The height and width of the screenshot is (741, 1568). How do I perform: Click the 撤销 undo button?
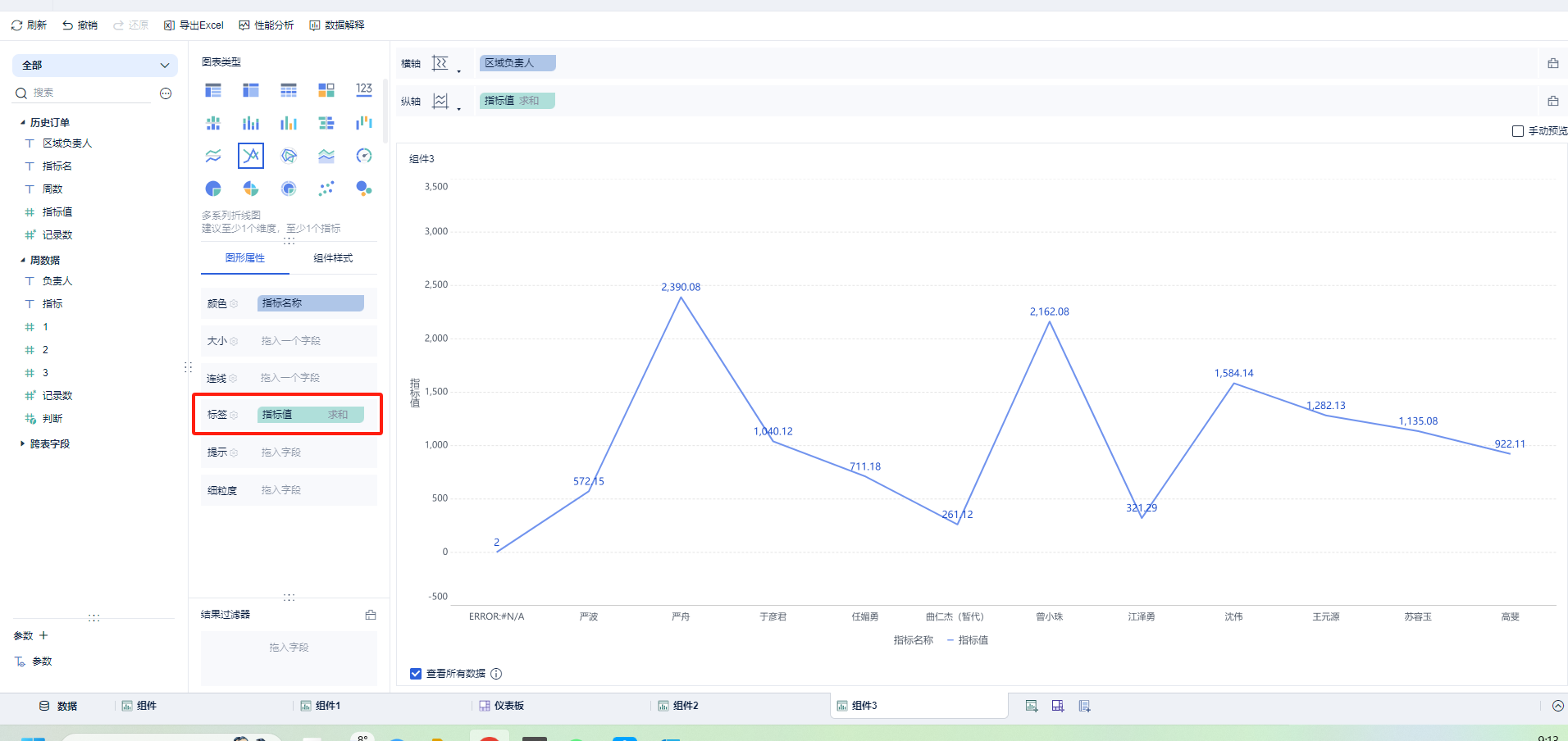(x=80, y=25)
